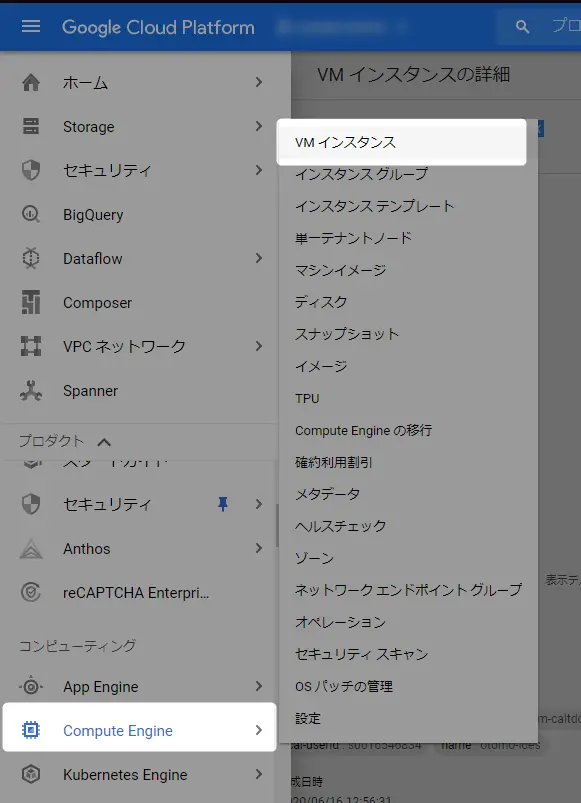Expand the ホーム submenu arrow
The height and width of the screenshot is (803, 581).
[x=259, y=82]
